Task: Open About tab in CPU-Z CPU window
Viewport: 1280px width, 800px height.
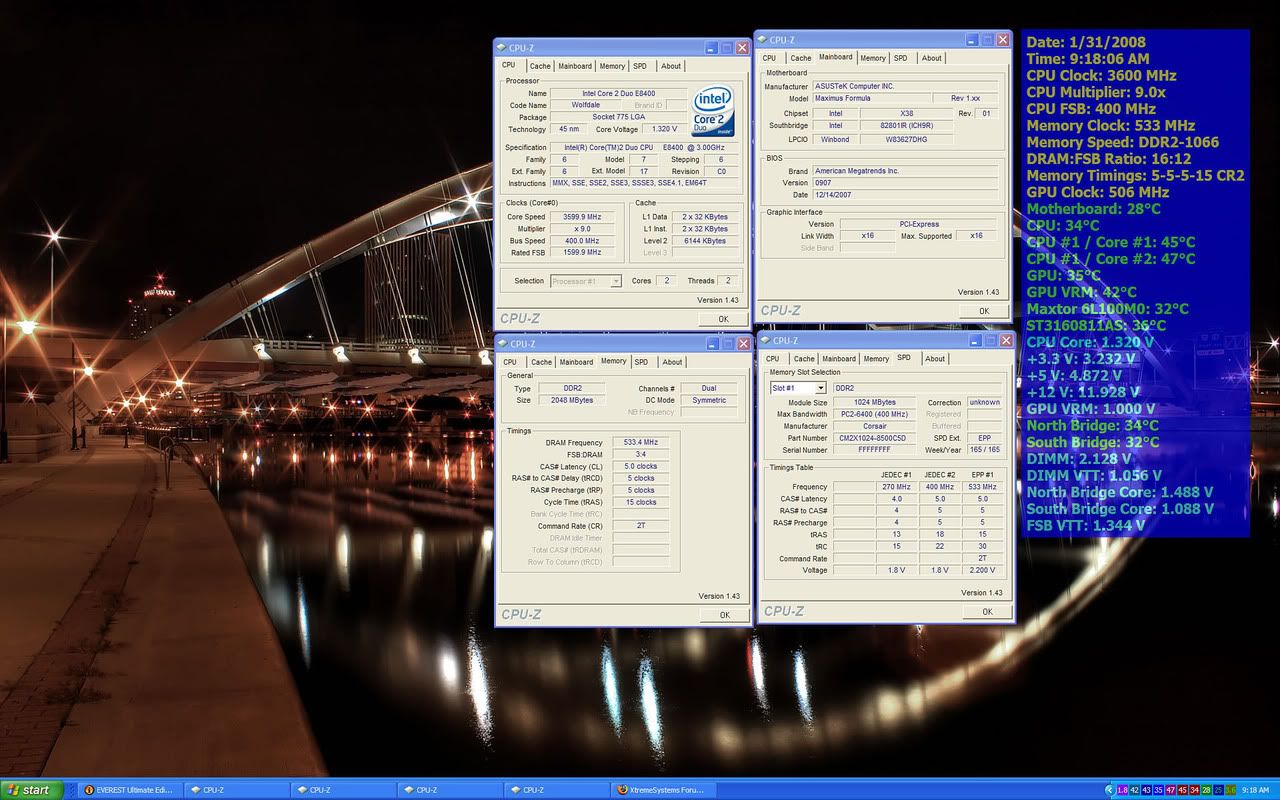Action: tap(671, 66)
